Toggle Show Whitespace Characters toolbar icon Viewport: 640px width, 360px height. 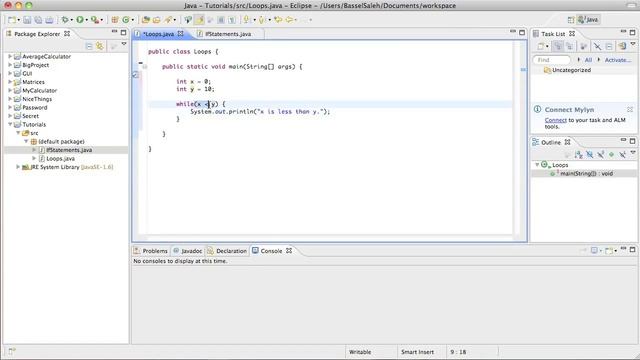click(232, 20)
